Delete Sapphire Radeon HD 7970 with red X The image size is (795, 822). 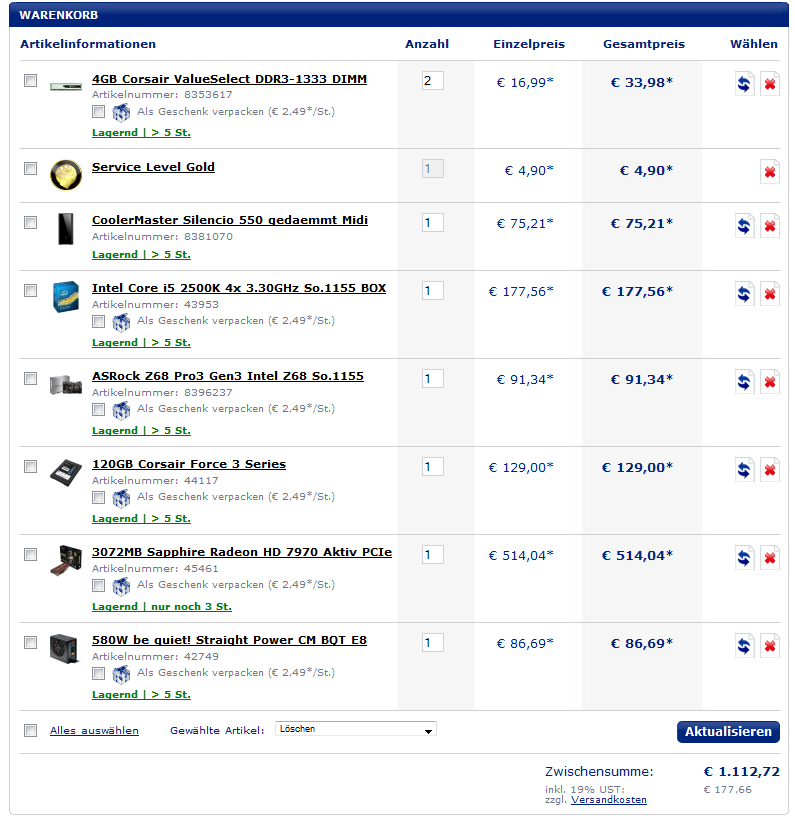pos(770,558)
